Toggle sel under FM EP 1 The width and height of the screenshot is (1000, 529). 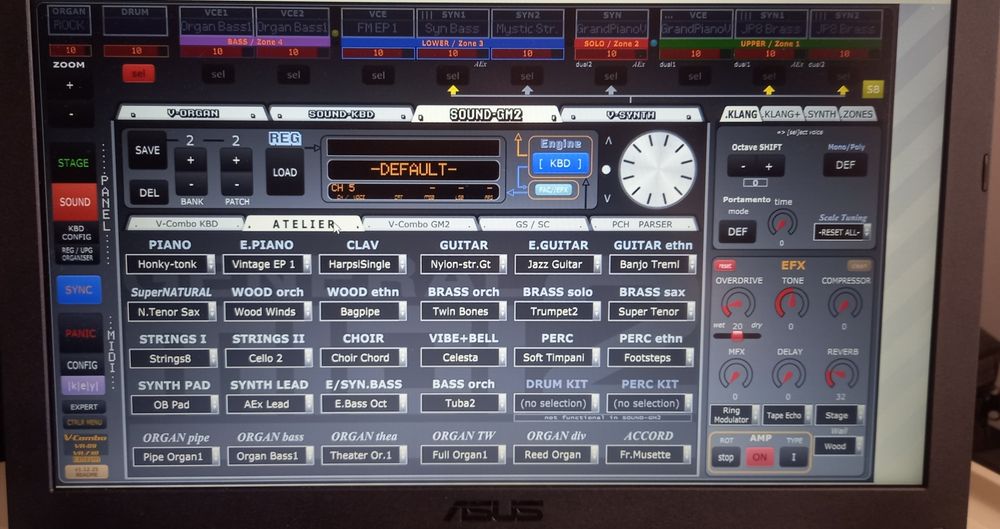[x=378, y=75]
